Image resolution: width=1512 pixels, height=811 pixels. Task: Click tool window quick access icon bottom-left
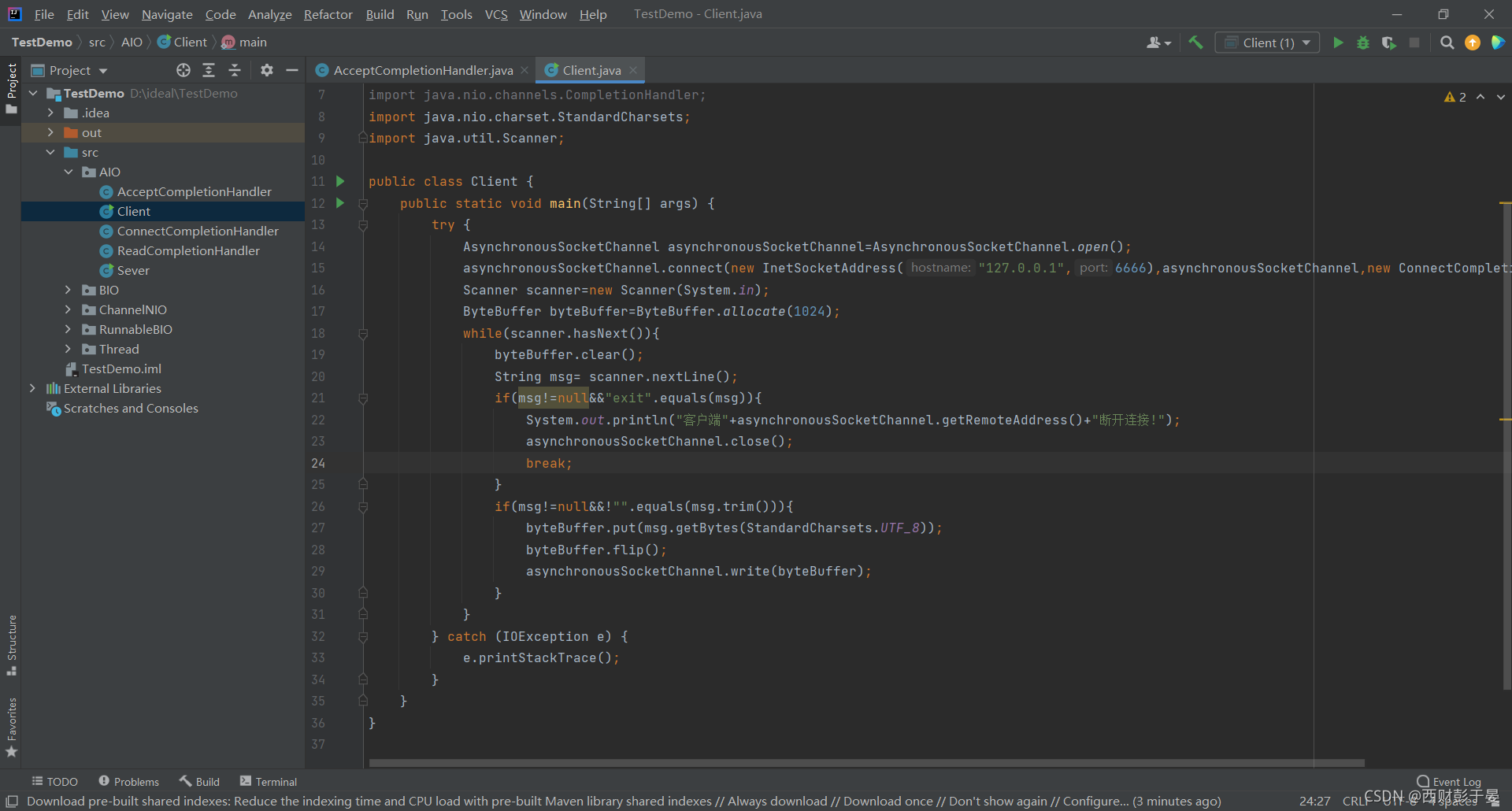[12, 801]
